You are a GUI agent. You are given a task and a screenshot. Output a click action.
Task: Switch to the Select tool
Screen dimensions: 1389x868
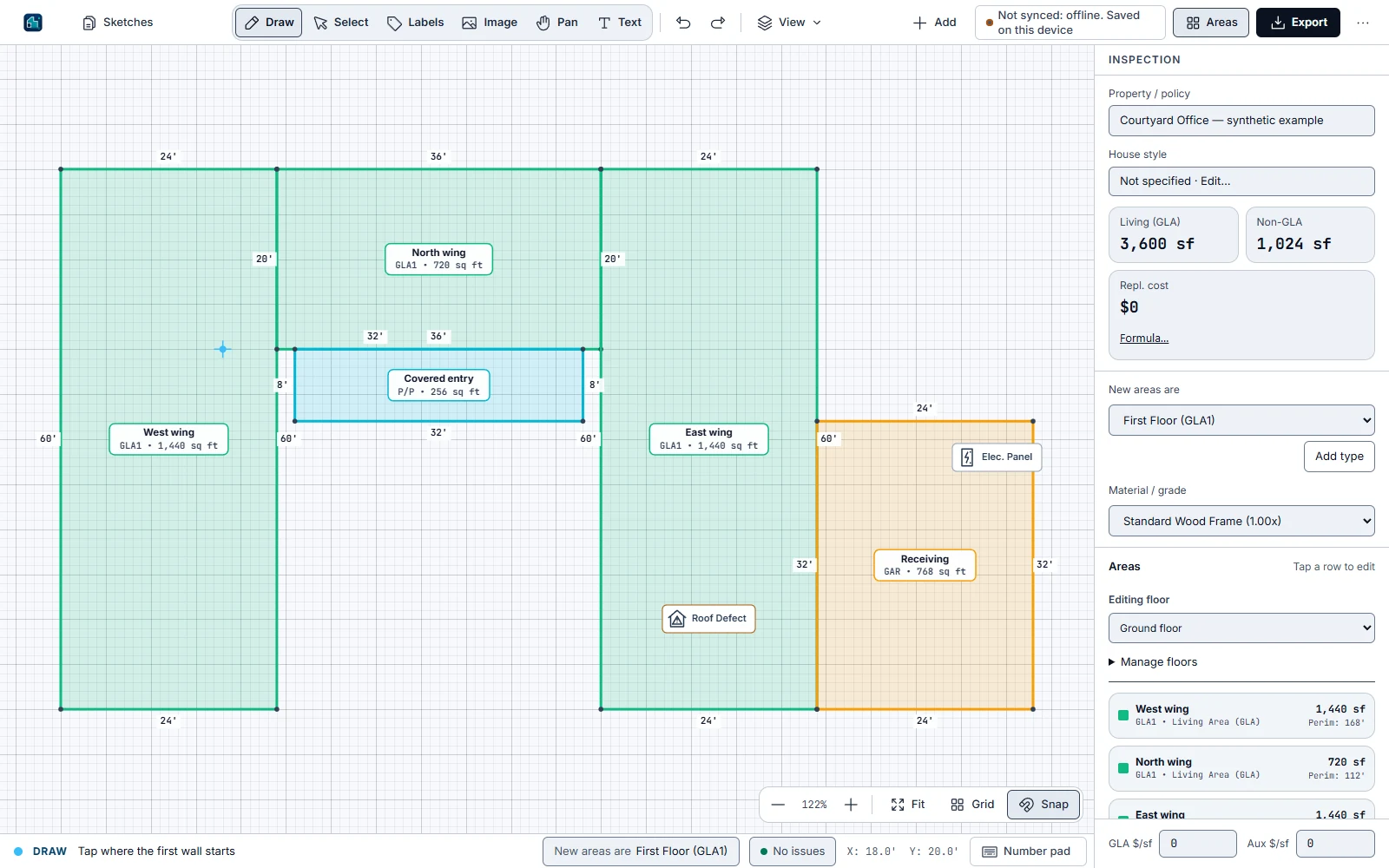click(x=341, y=23)
